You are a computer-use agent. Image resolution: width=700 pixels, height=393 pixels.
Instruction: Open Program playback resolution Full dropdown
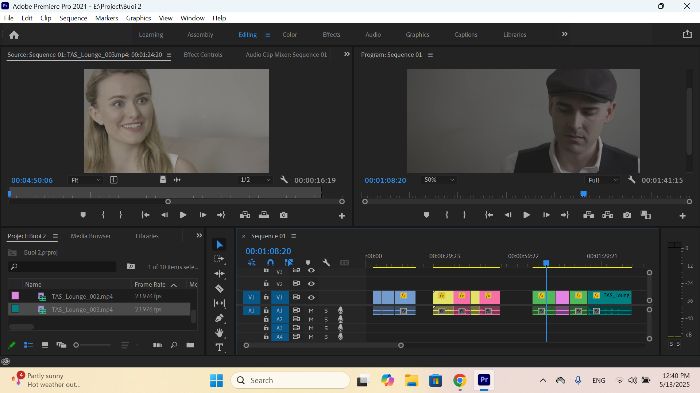pyautogui.click(x=602, y=180)
